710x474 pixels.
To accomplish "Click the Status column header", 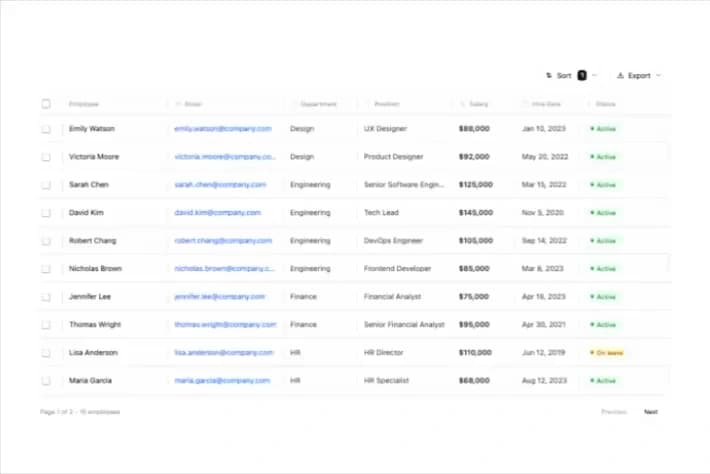I will (603, 104).
